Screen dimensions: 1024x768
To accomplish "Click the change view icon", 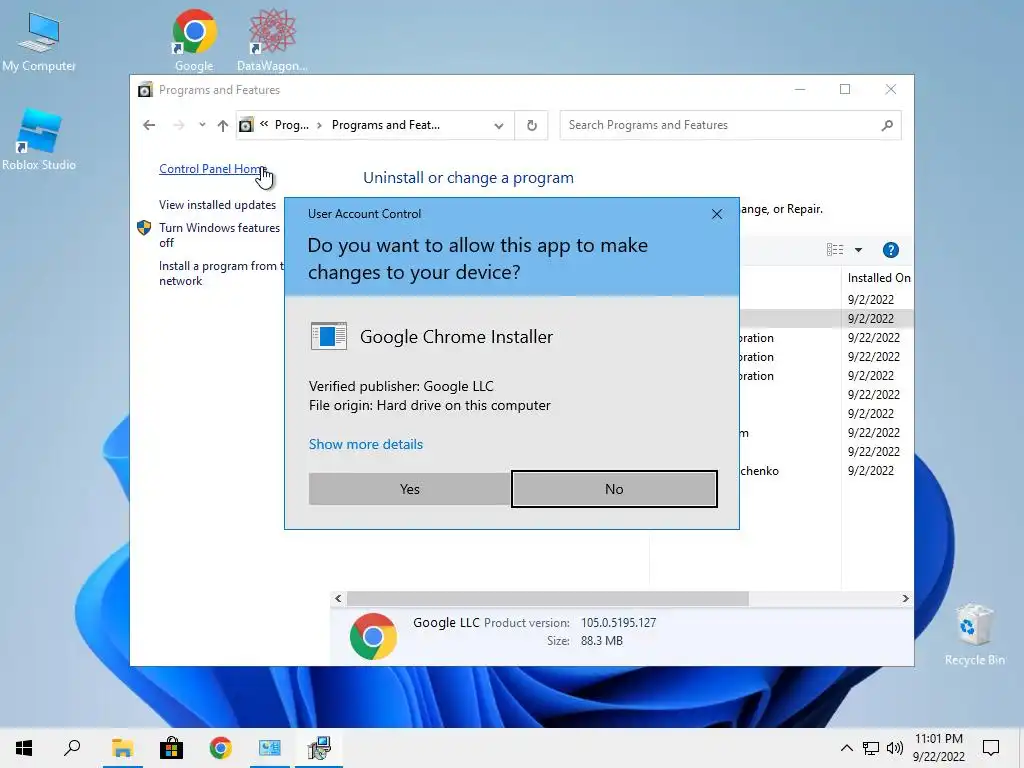I will 835,249.
